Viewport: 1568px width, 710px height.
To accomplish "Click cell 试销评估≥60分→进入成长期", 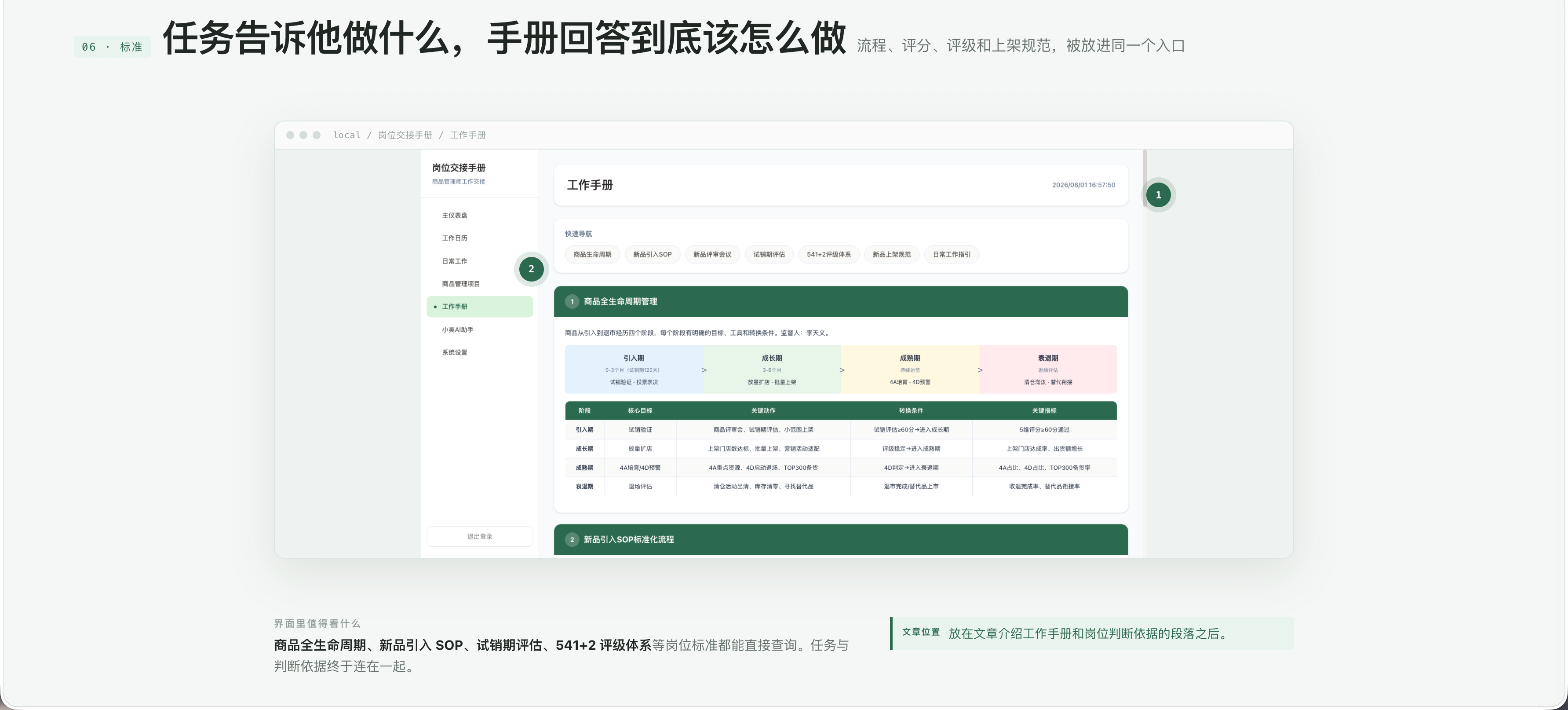I will (x=911, y=430).
